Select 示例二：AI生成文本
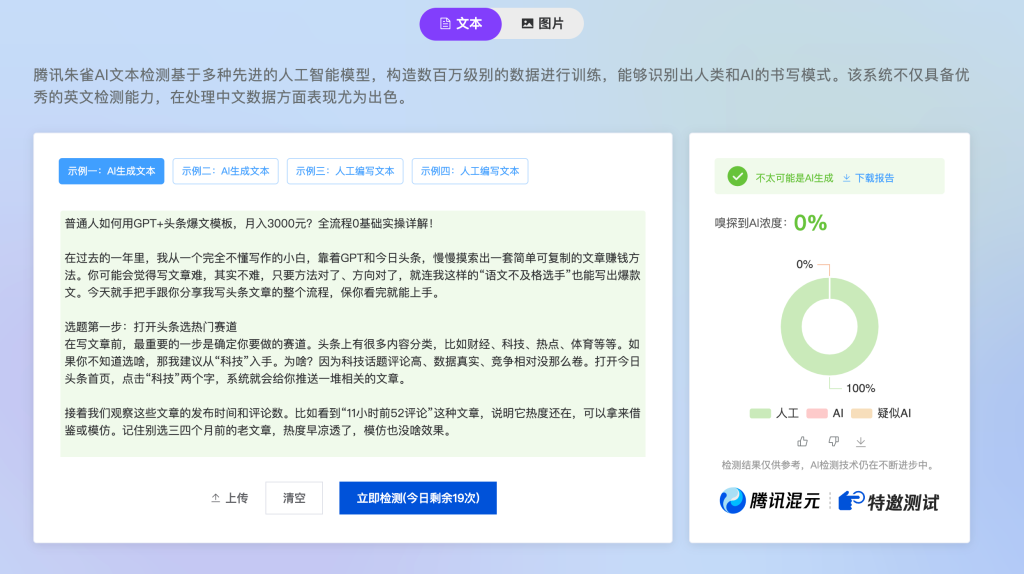This screenshot has height=574, width=1024. [x=225, y=171]
